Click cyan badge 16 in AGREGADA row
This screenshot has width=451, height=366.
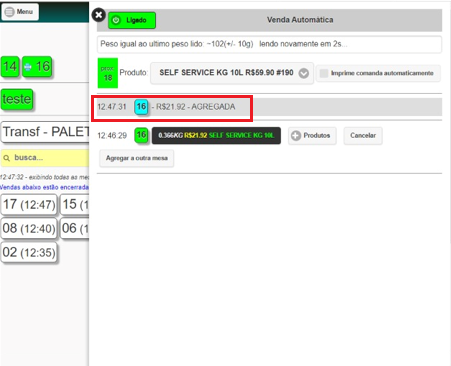(141, 107)
